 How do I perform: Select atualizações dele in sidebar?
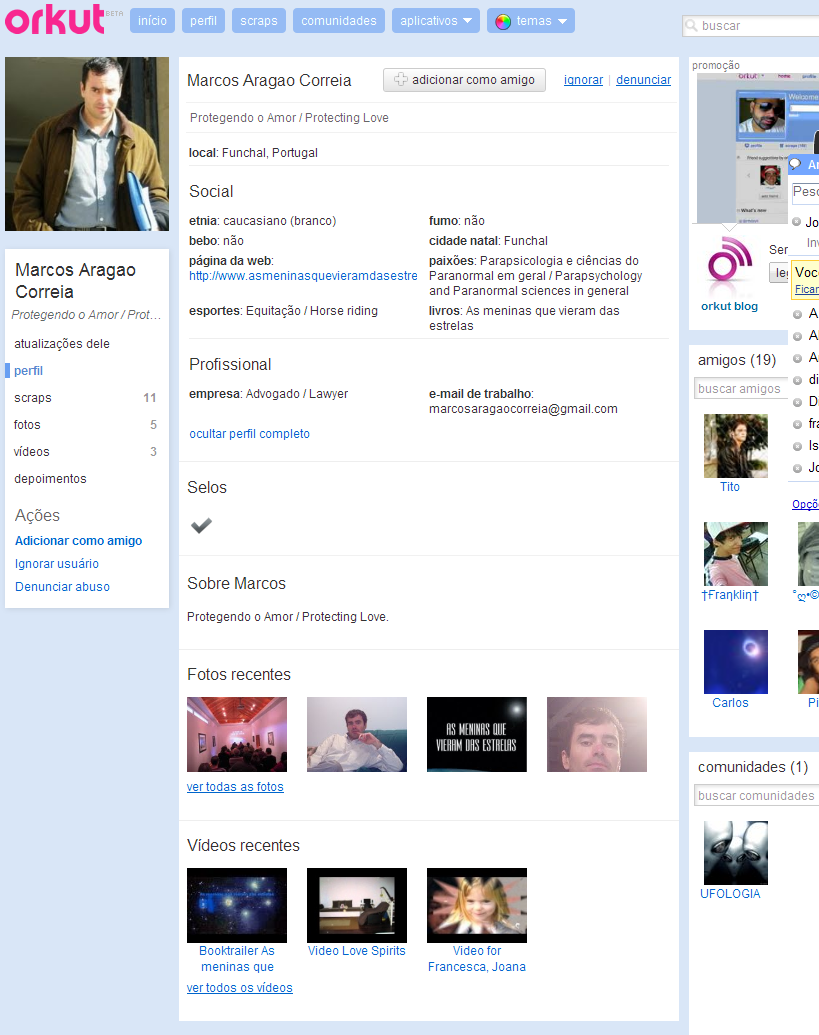click(x=62, y=344)
